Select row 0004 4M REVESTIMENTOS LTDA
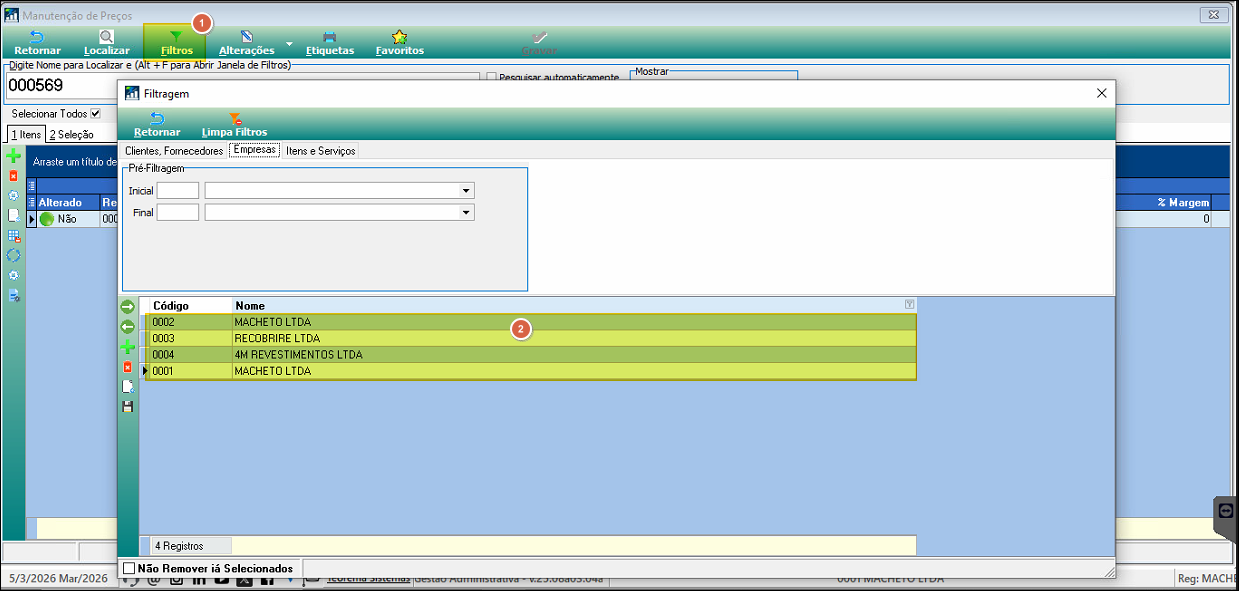This screenshot has height=591, width=1239. coord(532,354)
